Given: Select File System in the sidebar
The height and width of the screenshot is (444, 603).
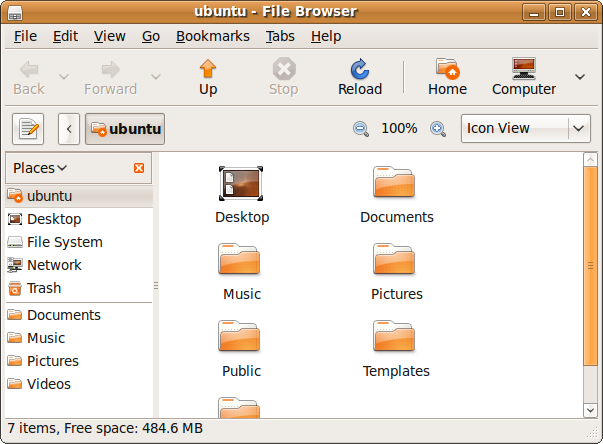Looking at the screenshot, I should pos(64,242).
